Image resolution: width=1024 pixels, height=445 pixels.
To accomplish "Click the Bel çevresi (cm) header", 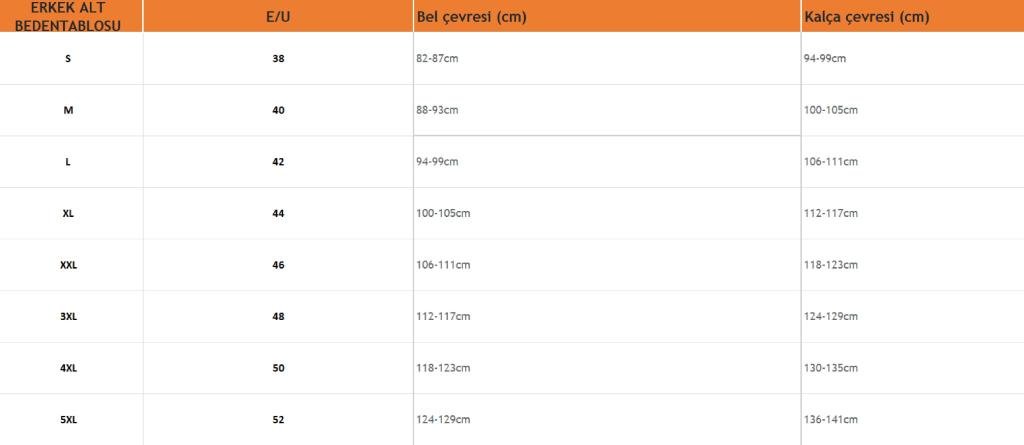I will [471, 18].
